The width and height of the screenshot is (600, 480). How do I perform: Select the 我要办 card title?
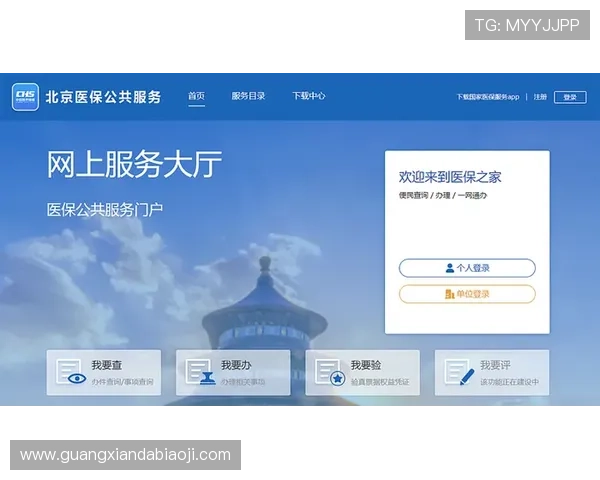[236, 365]
